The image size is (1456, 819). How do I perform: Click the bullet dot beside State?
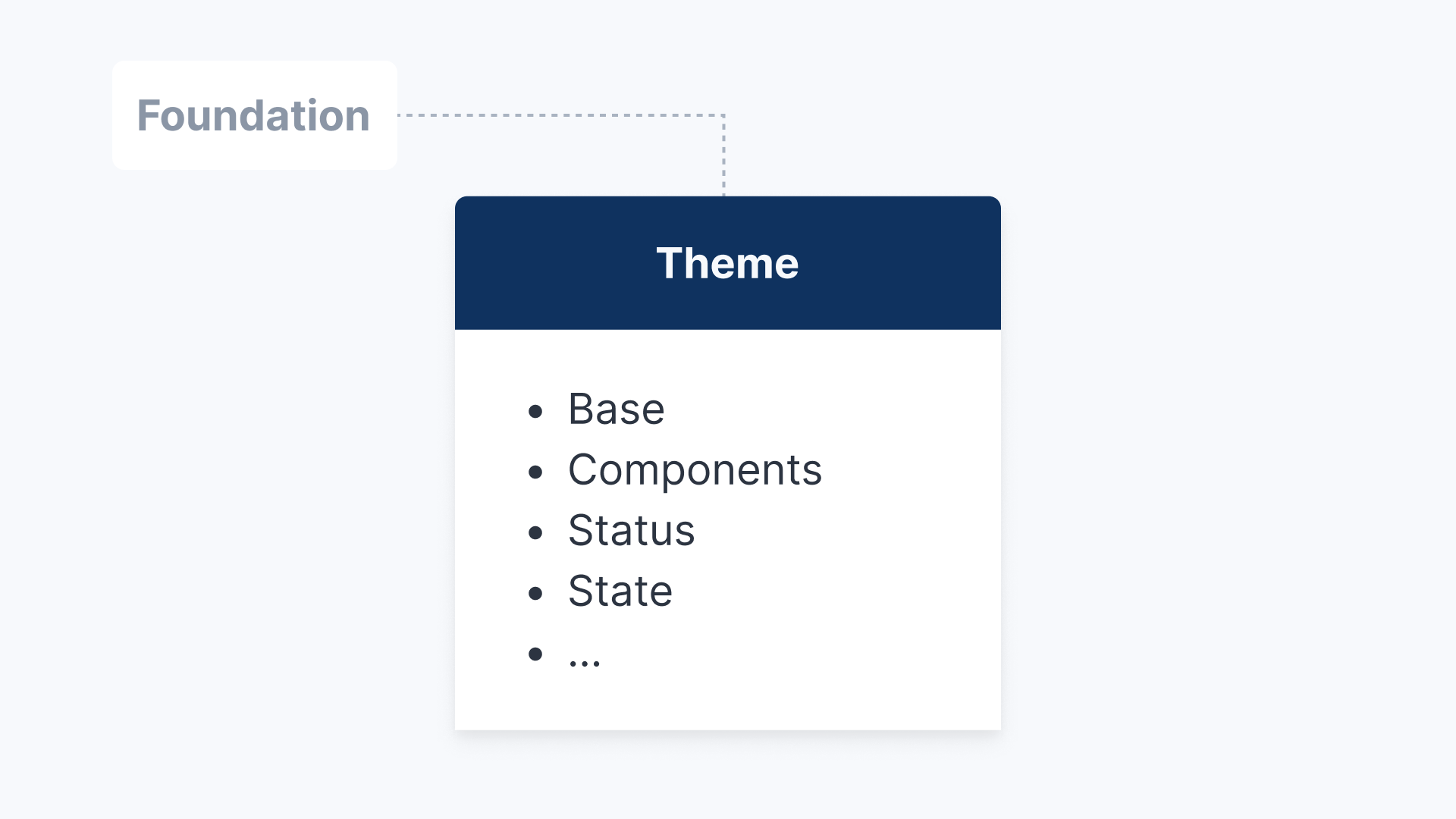tap(535, 593)
